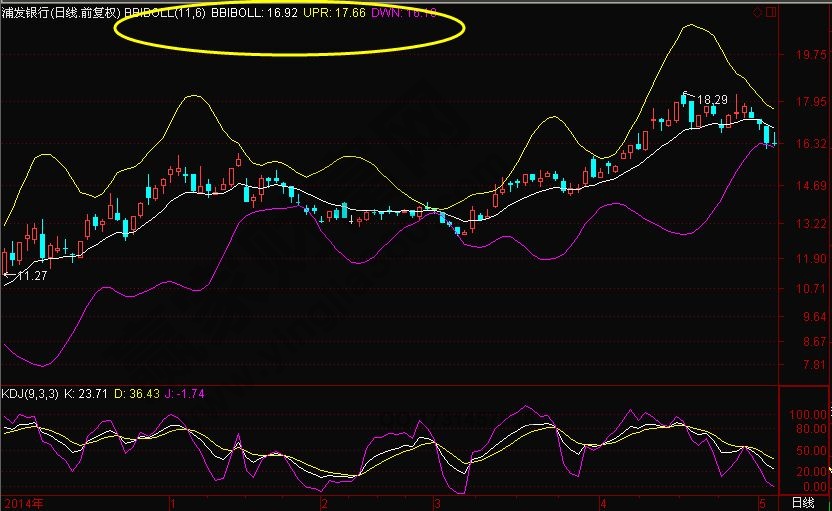
Task: Click the 2014年 label on time axis
Action: click(x=22, y=502)
